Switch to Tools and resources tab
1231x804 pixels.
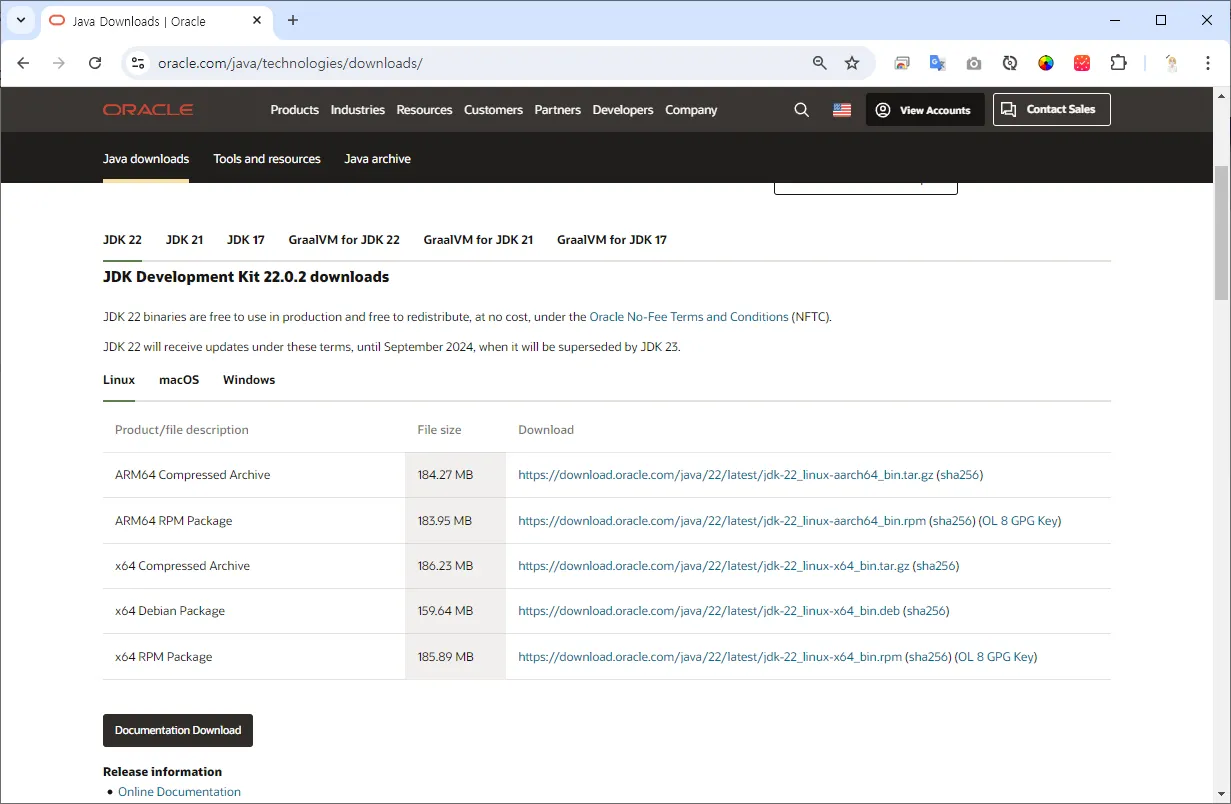coord(267,159)
